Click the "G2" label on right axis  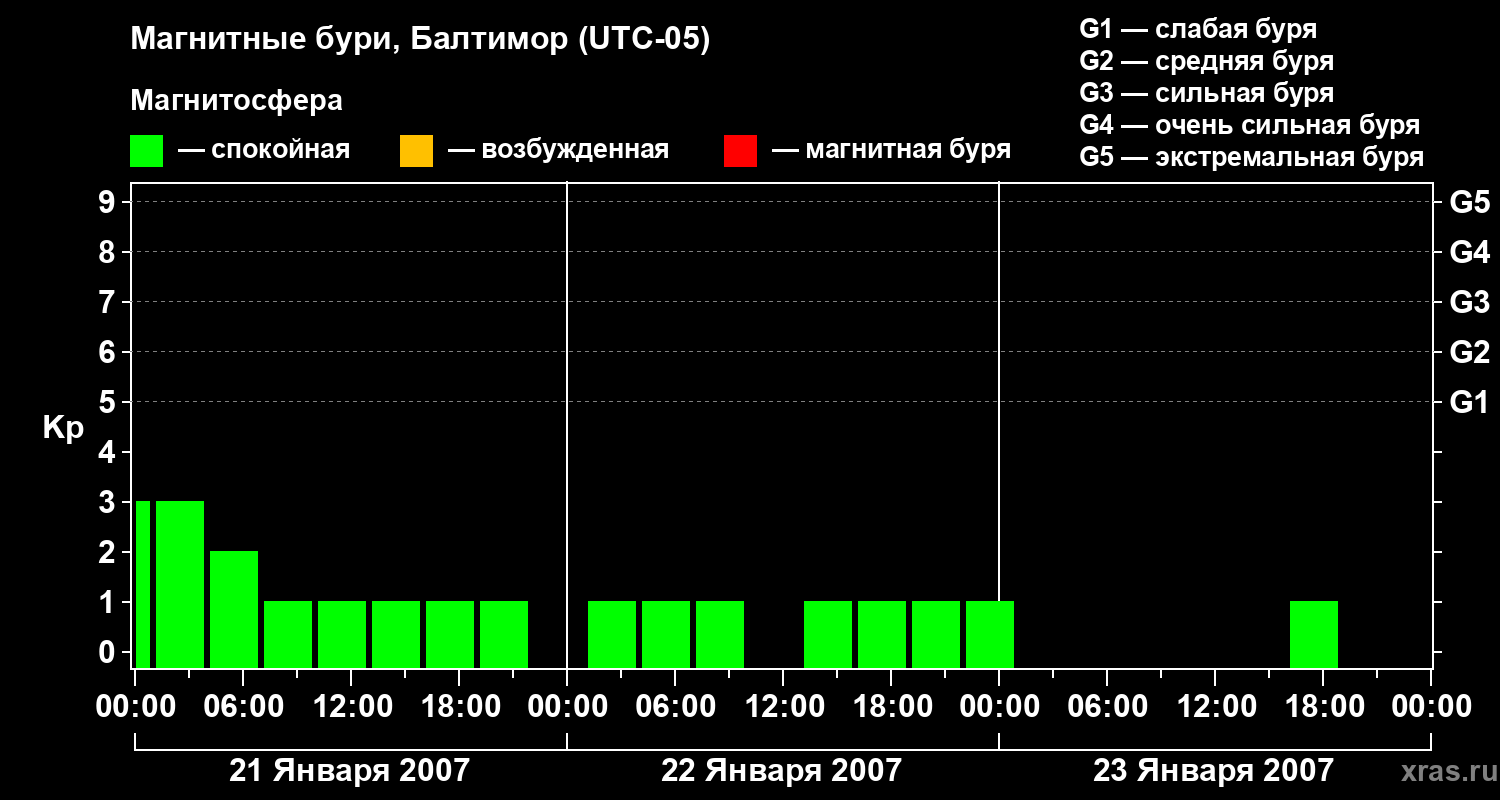coord(1469,352)
